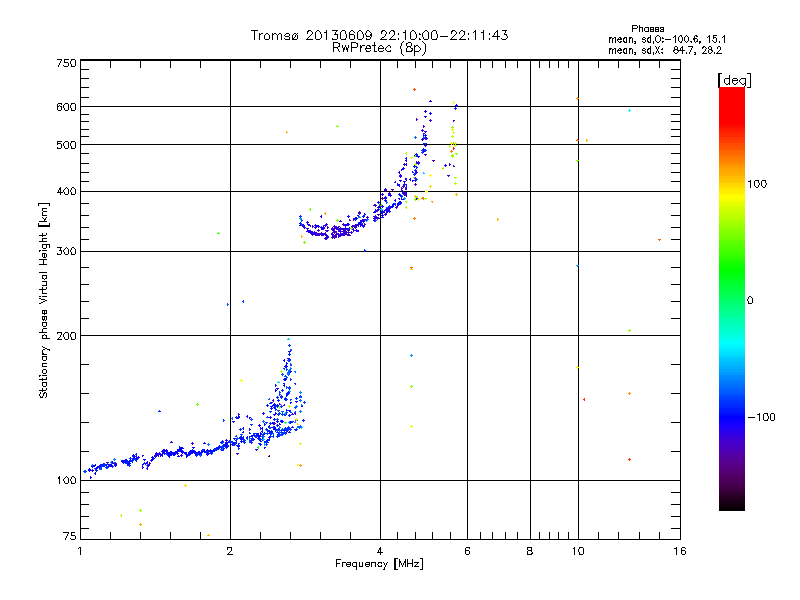Select the 'RwPretec (8p)' subtitle
Viewport: 800px width, 600px height.
click(x=379, y=48)
